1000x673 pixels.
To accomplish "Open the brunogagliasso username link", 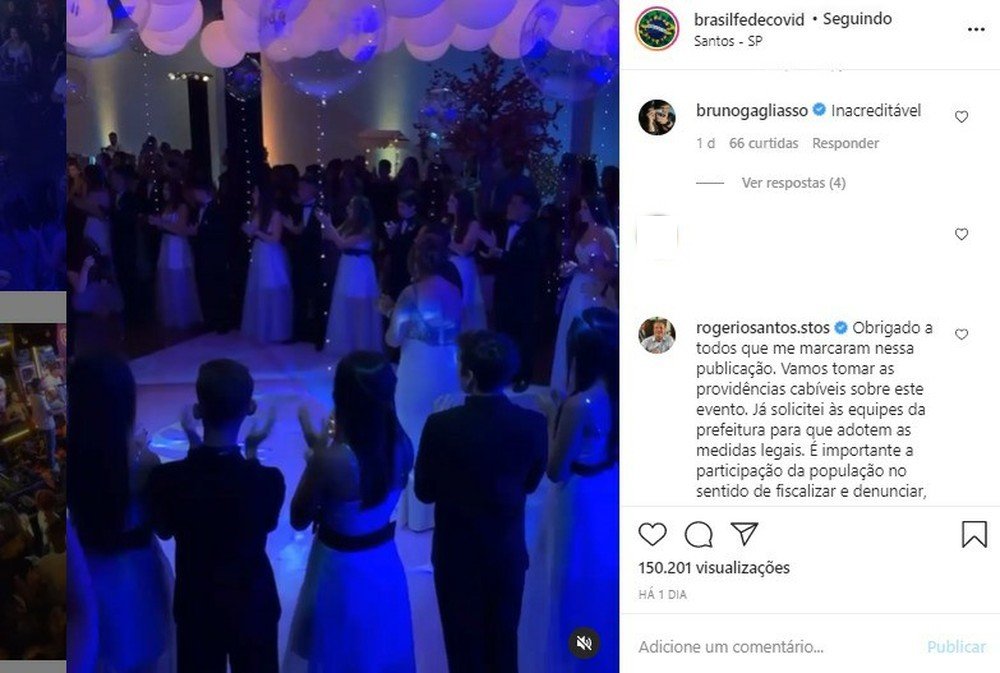I will tap(752, 111).
